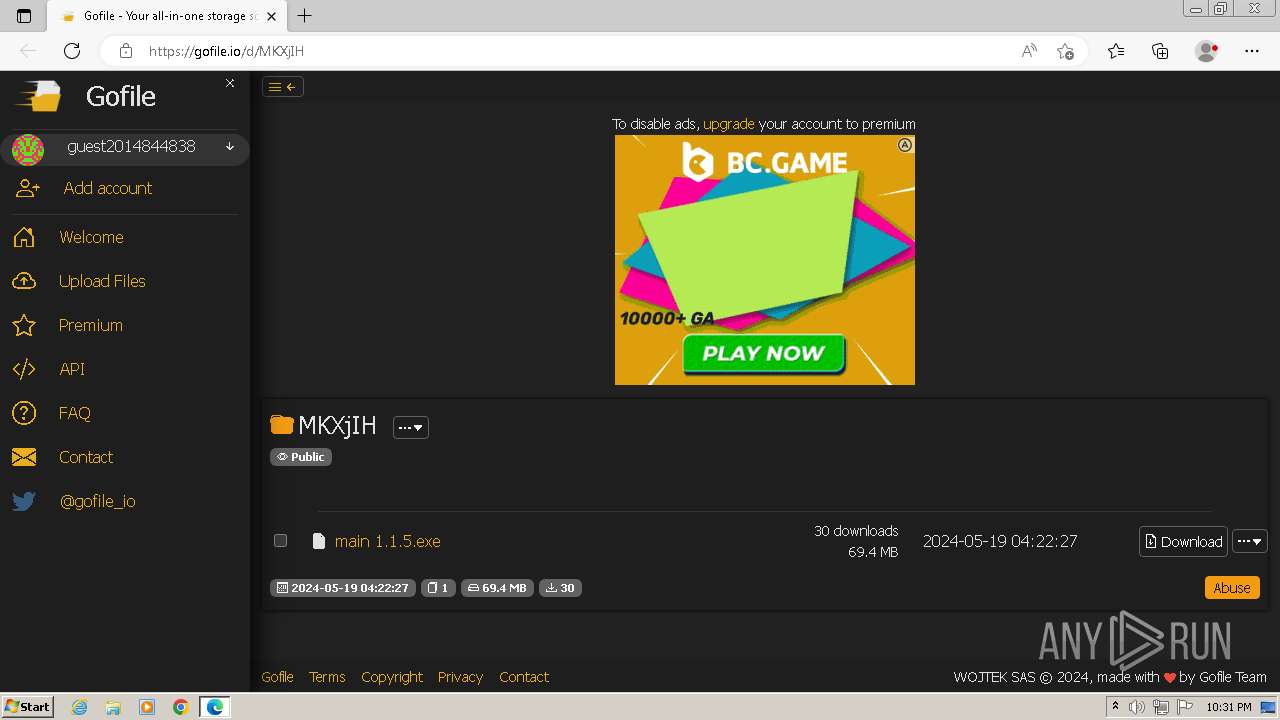The height and width of the screenshot is (720, 1280).
Task: Click the FAQ question mark icon
Action: tap(24, 413)
